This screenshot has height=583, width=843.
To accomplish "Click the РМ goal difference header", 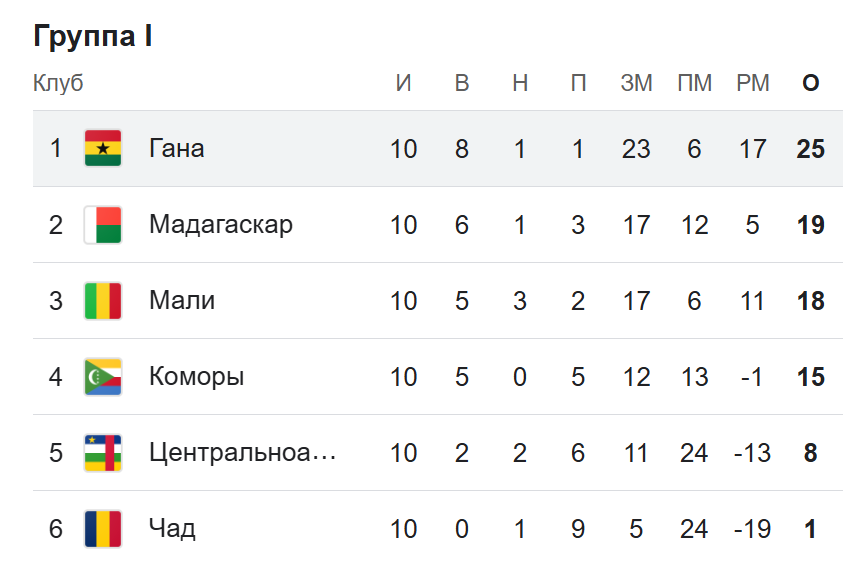I will click(752, 84).
